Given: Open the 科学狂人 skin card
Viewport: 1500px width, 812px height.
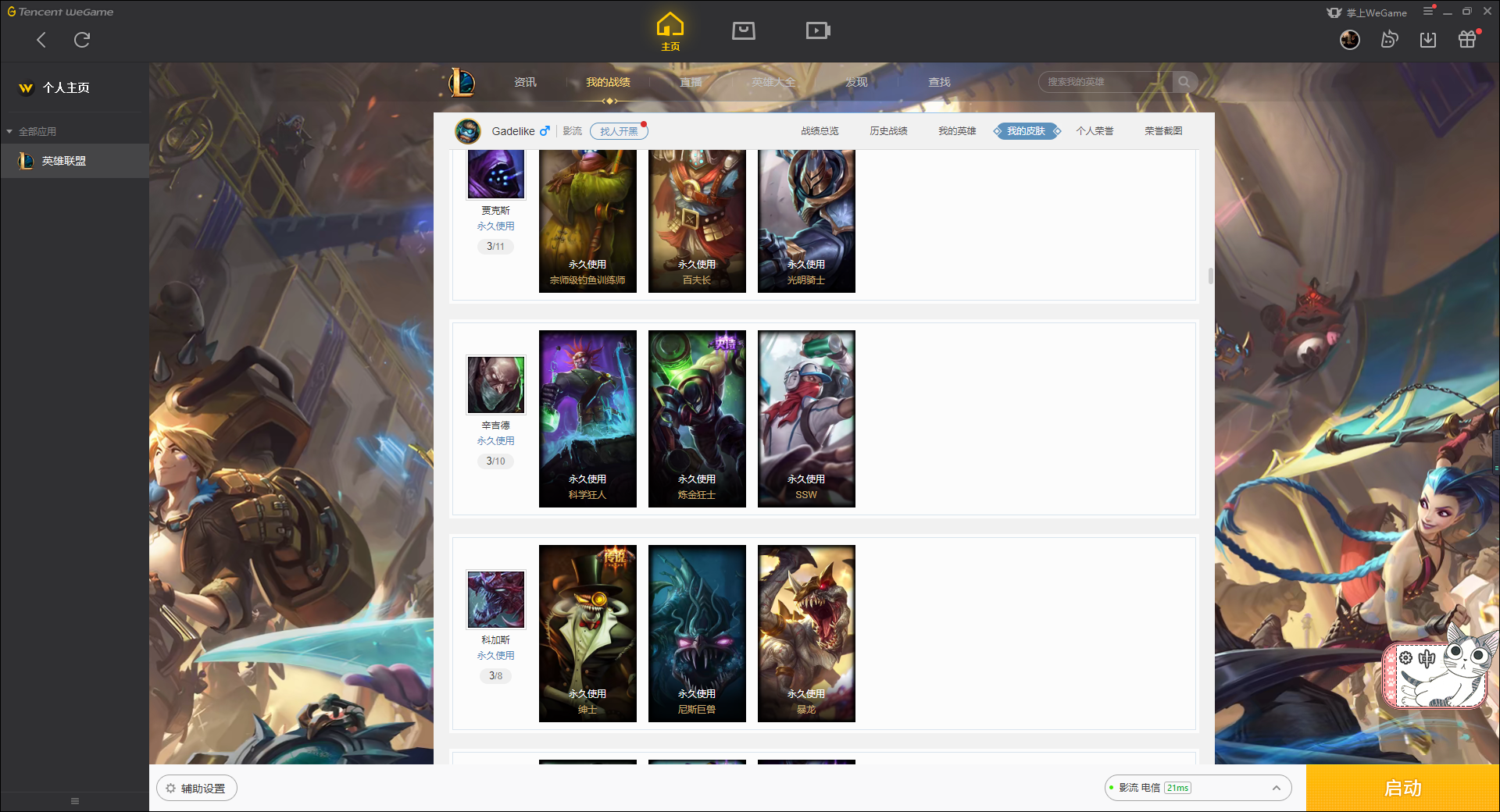Looking at the screenshot, I should [587, 418].
